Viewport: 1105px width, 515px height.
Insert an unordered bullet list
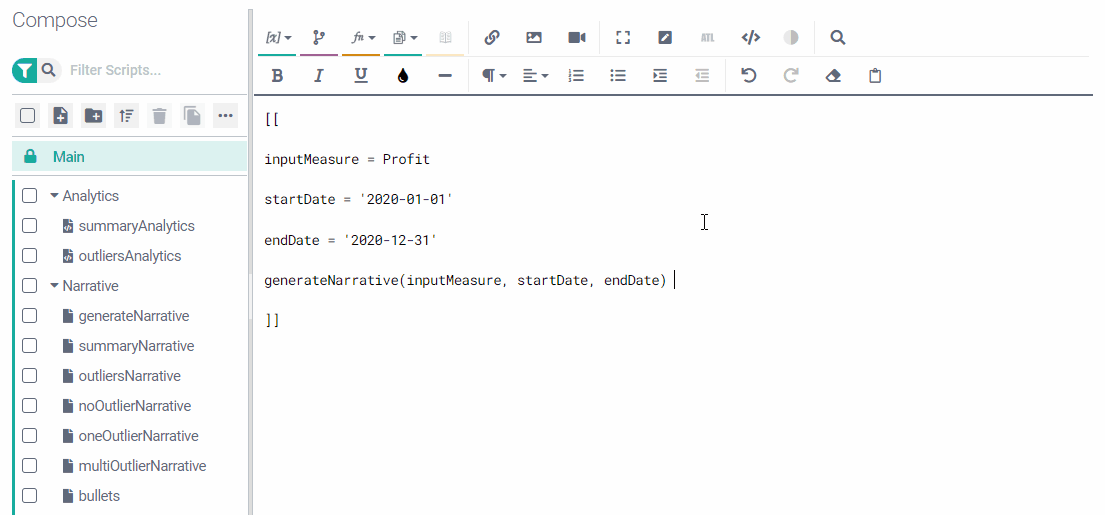618,75
